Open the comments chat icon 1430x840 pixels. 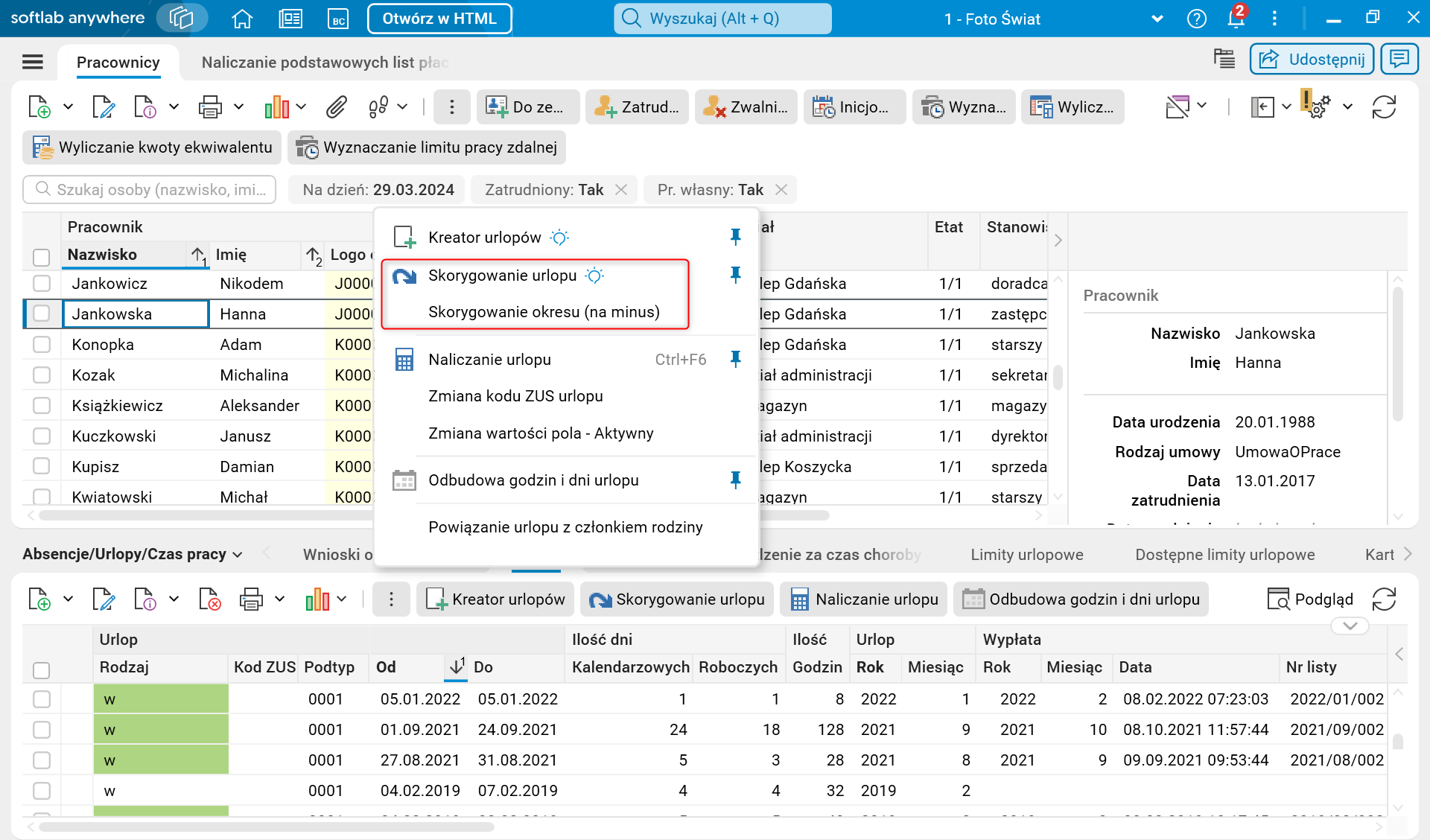click(x=1399, y=59)
